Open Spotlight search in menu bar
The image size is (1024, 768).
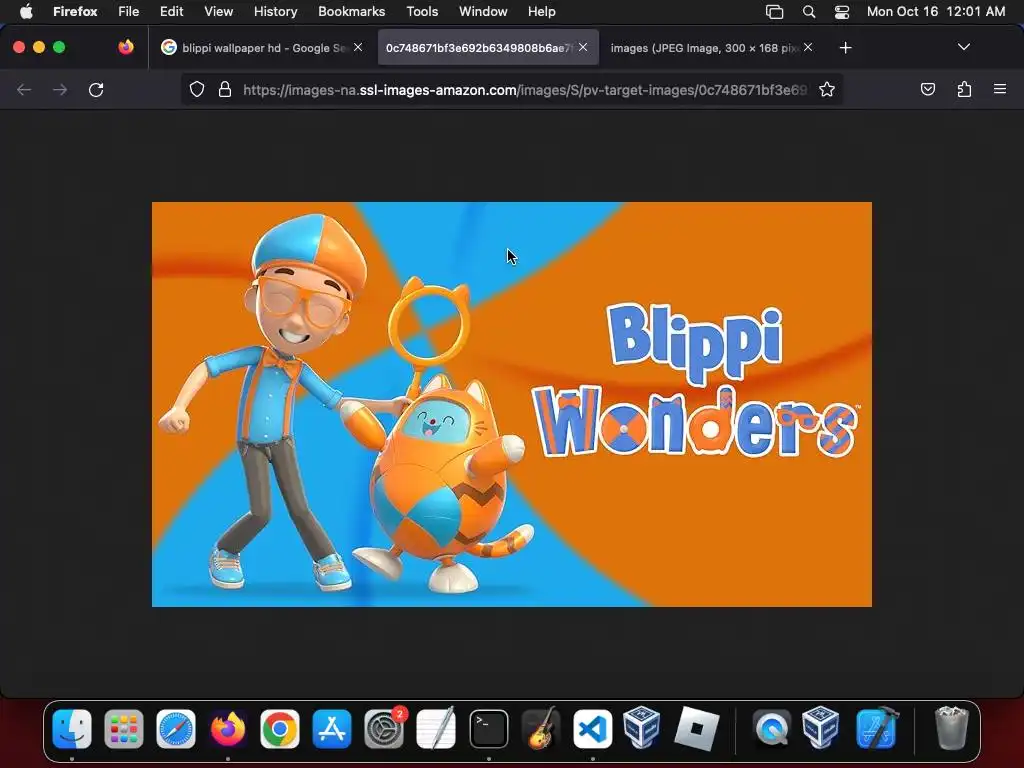(x=808, y=12)
